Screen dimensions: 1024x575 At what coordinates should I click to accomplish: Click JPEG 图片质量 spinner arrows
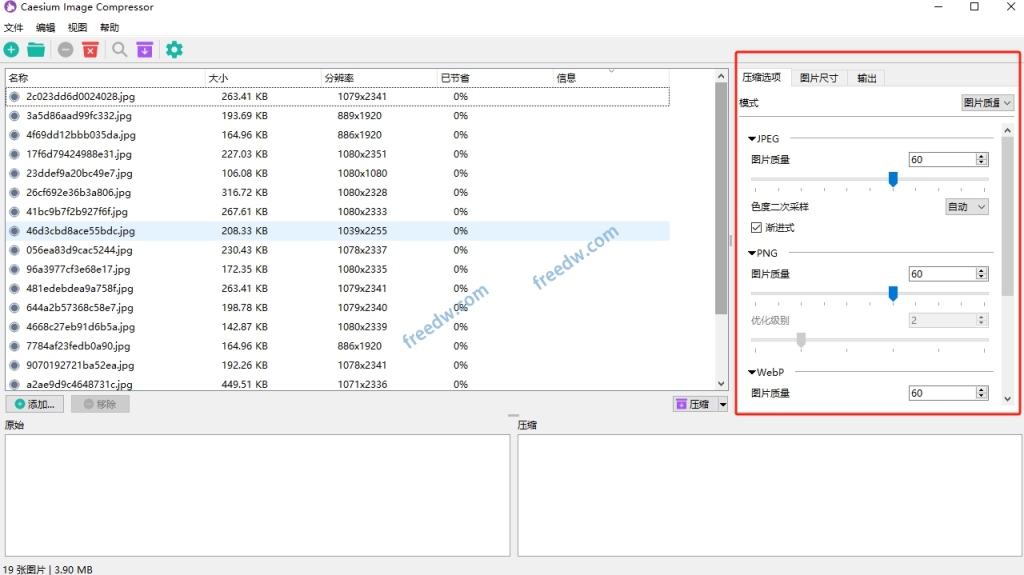coord(981,159)
